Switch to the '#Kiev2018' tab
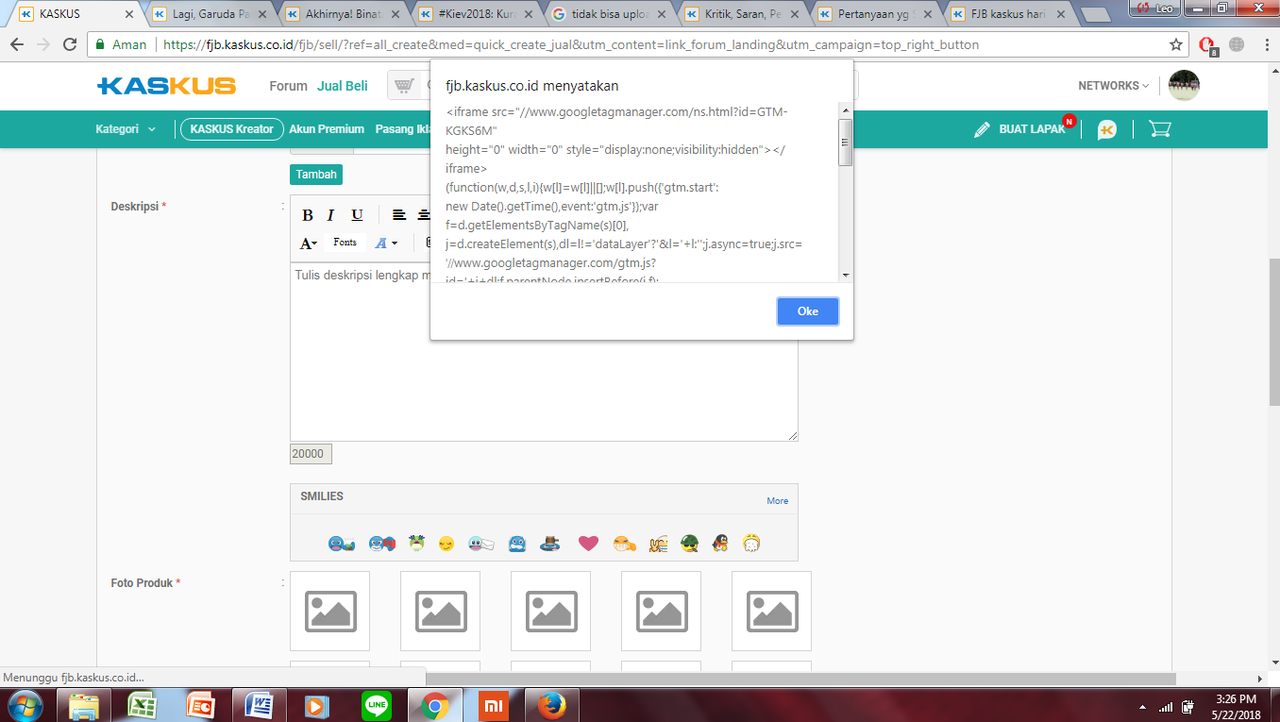Screen dimensions: 1280x722 click(x=475, y=14)
